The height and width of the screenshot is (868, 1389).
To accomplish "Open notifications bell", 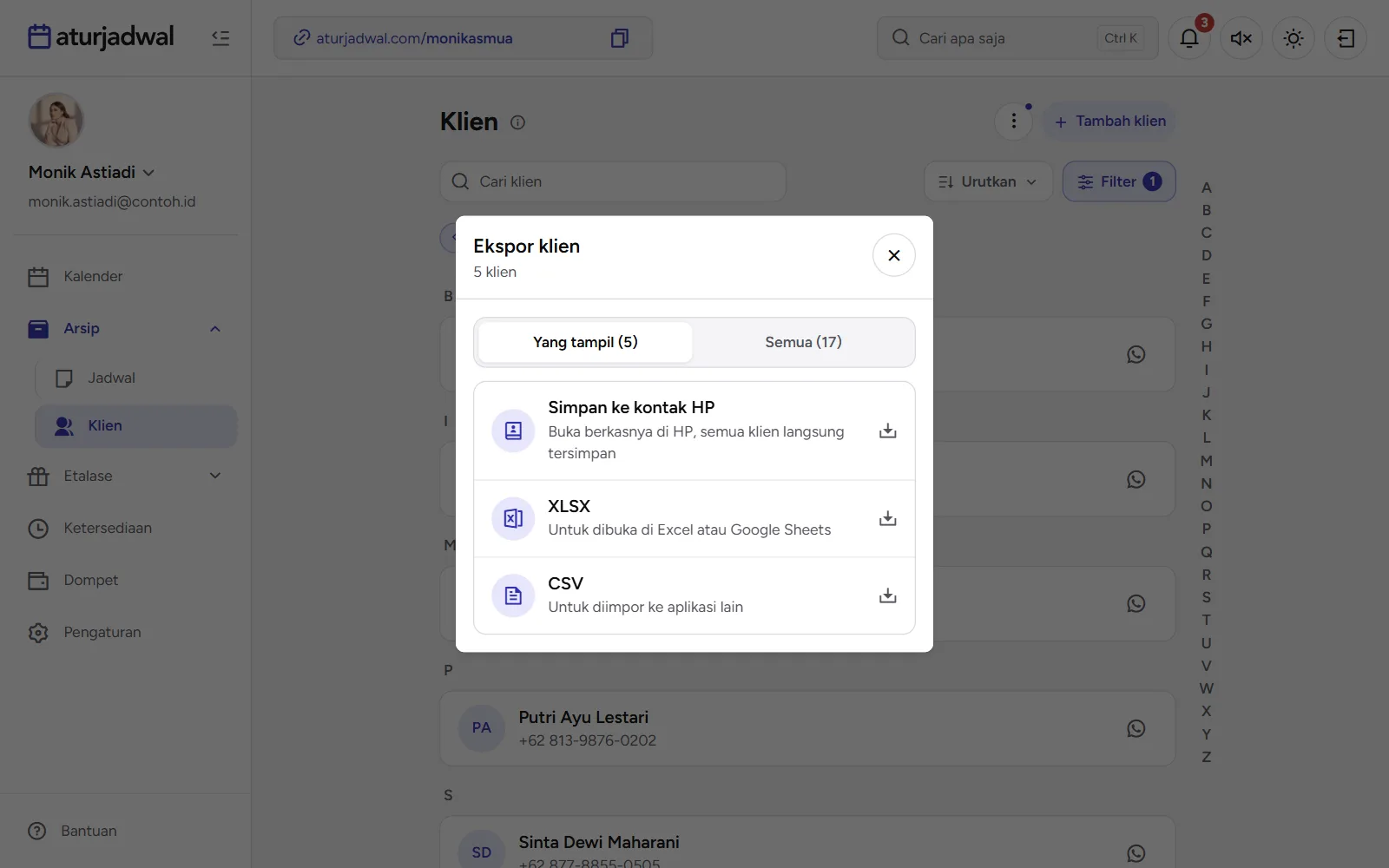I will coord(1189,38).
